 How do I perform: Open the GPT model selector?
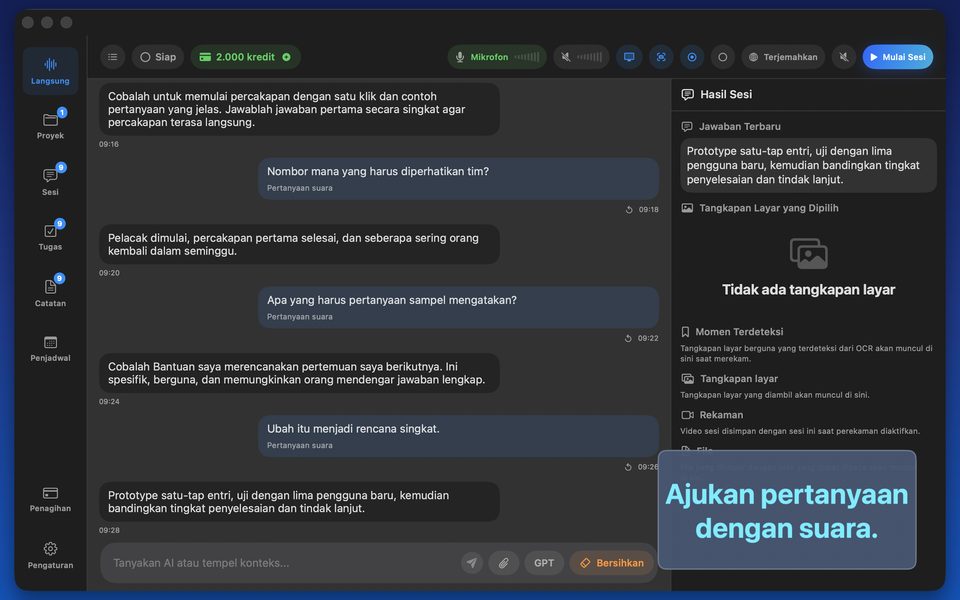[x=544, y=563]
